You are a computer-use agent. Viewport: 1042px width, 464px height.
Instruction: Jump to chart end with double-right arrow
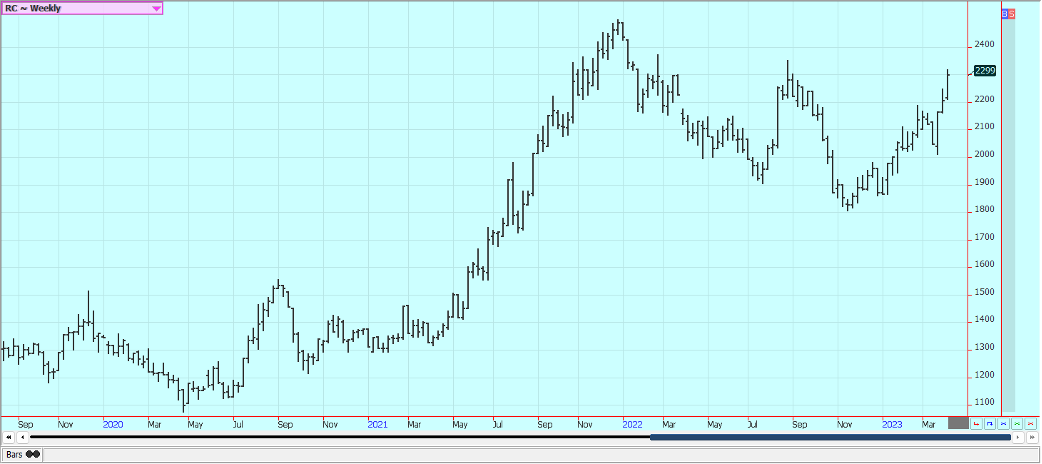coord(1032,437)
